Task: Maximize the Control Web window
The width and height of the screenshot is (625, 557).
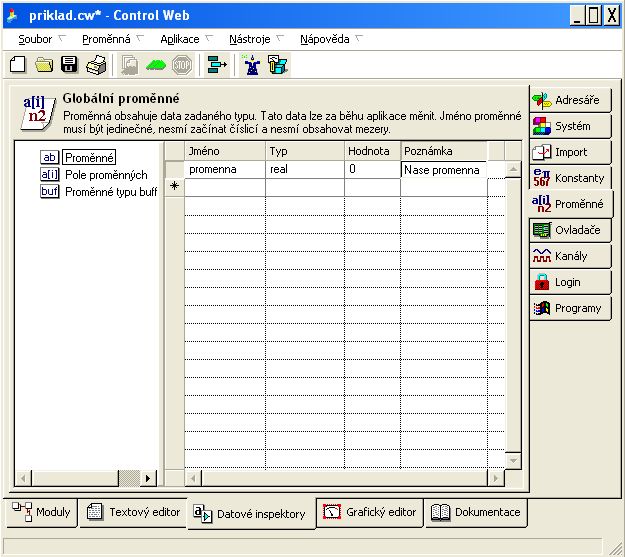Action: tap(594, 16)
